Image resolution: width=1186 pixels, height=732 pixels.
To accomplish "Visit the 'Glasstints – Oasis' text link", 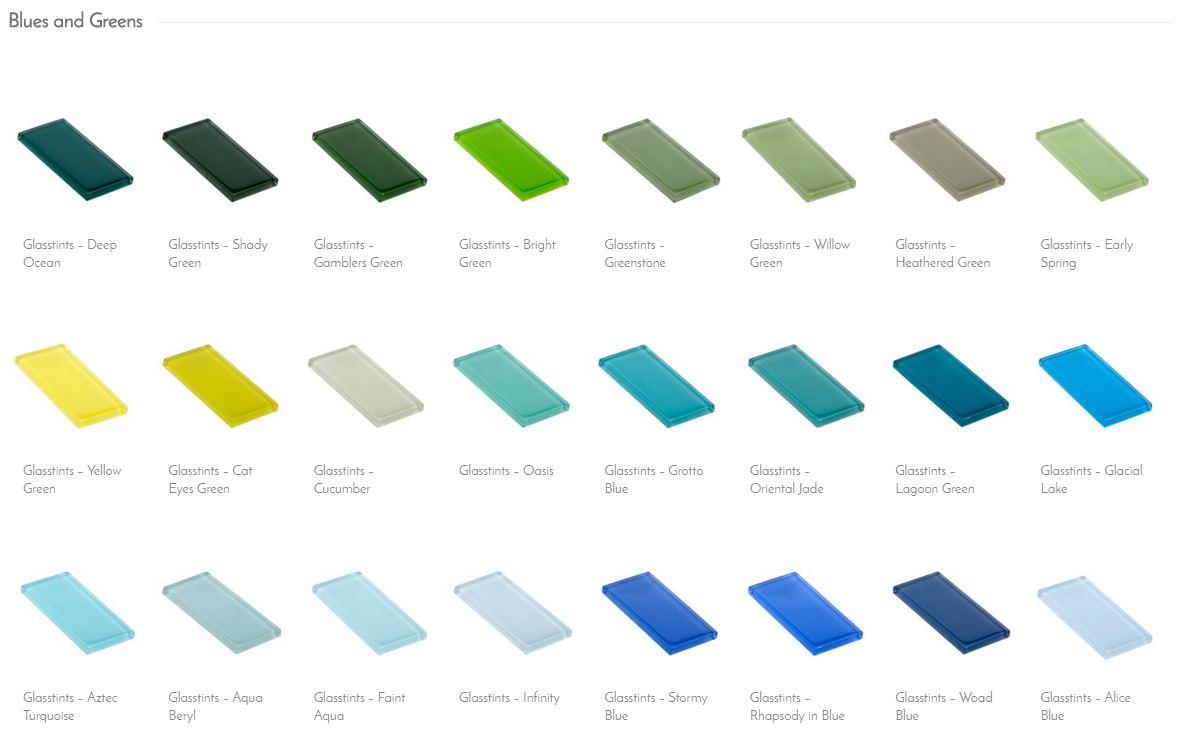I will 506,470.
